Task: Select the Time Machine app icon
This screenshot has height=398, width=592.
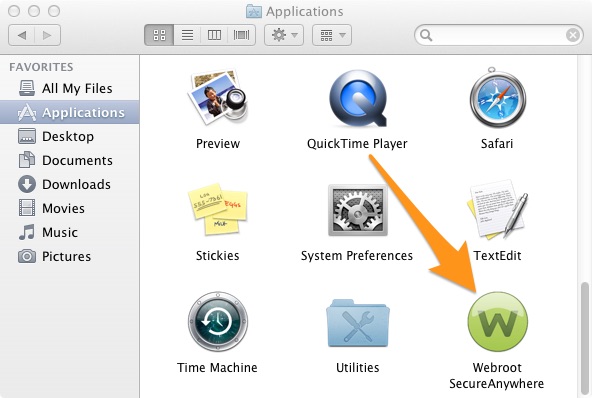Action: 218,321
